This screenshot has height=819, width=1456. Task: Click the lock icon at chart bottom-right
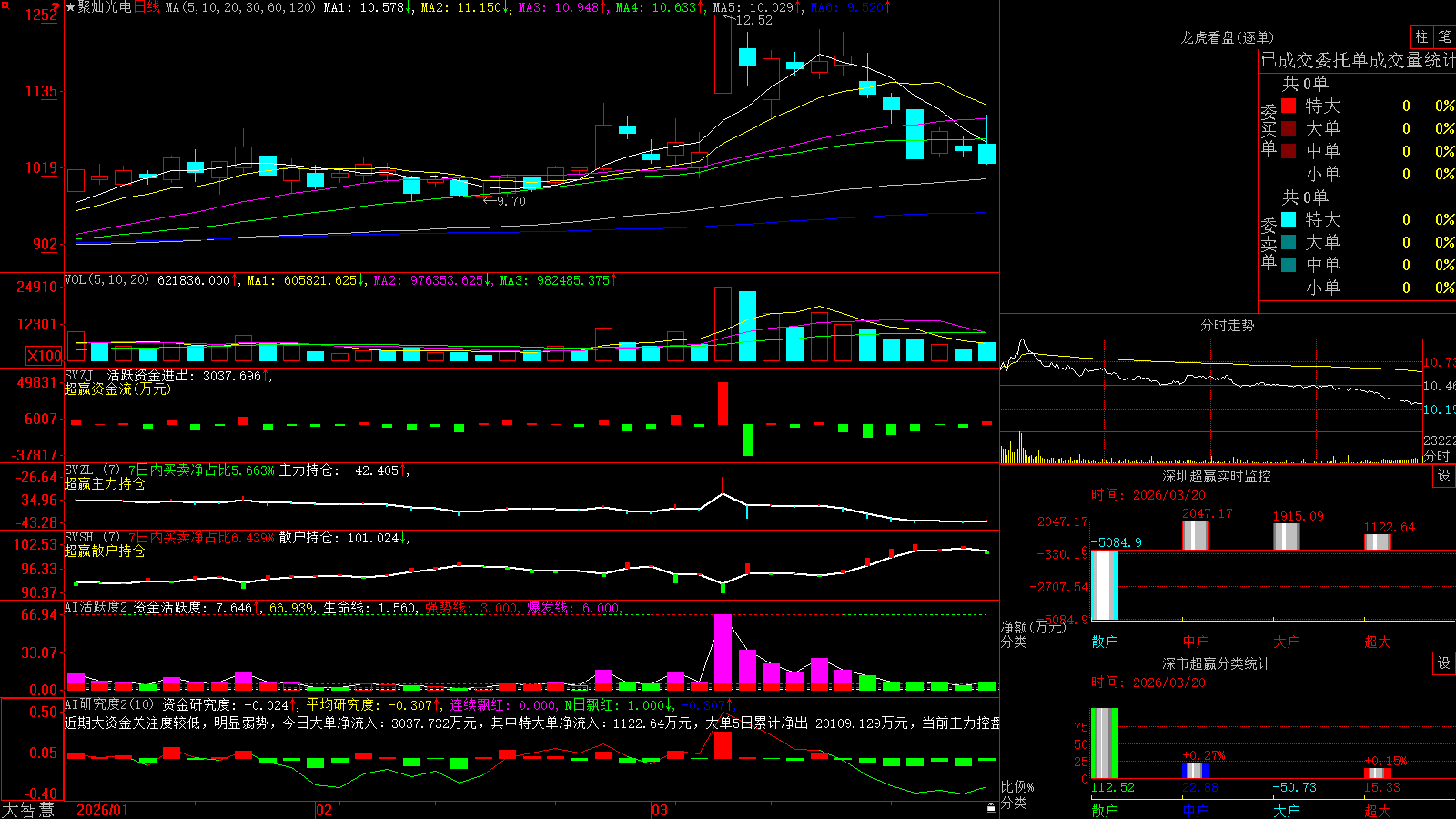click(991, 808)
